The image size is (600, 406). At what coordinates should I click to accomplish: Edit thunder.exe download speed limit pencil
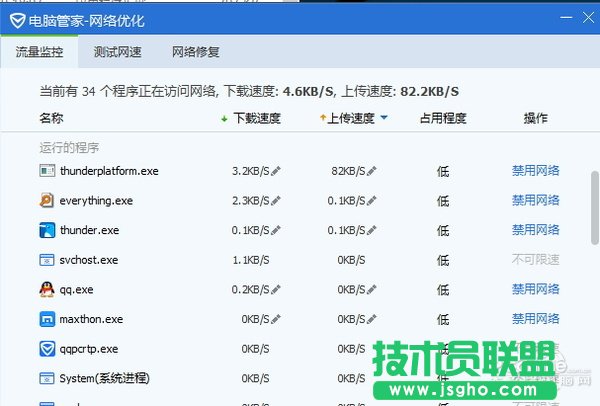(x=276, y=230)
